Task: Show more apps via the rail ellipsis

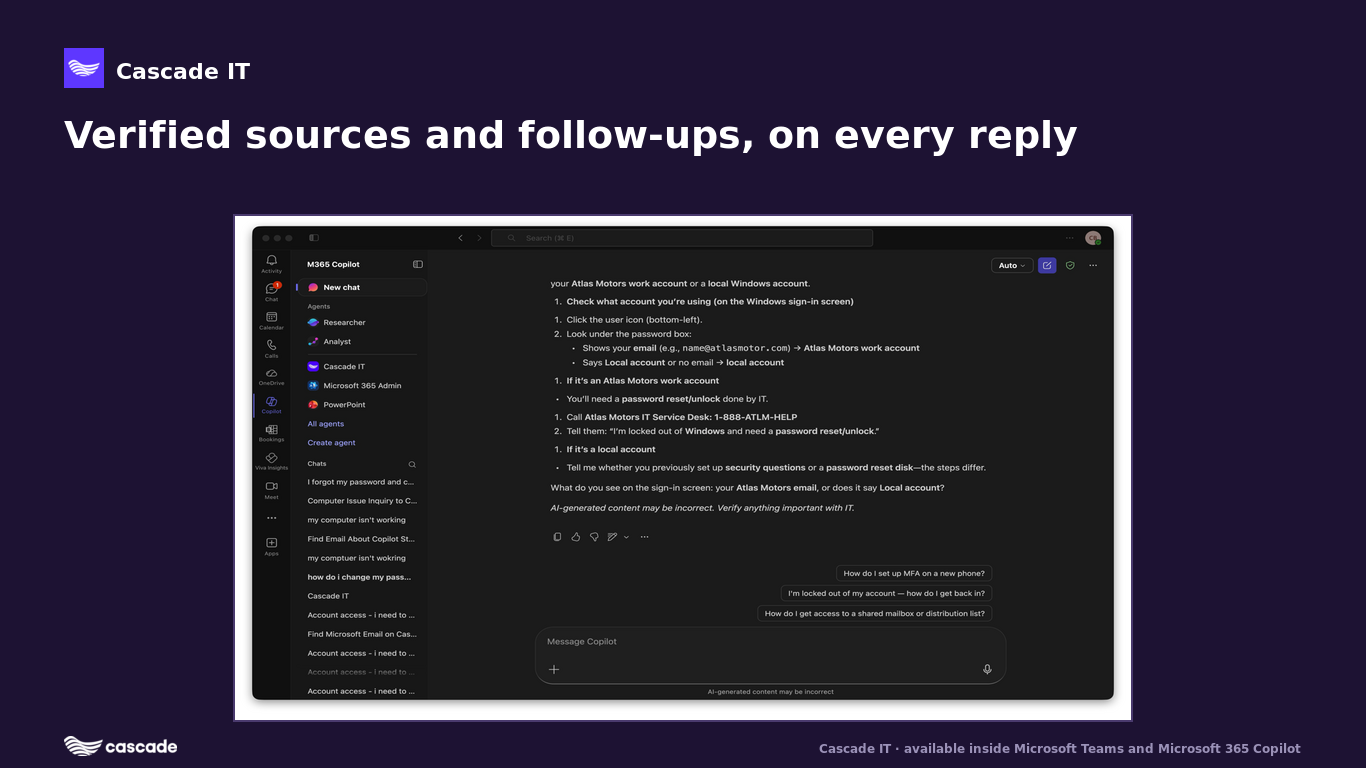Action: click(271, 518)
